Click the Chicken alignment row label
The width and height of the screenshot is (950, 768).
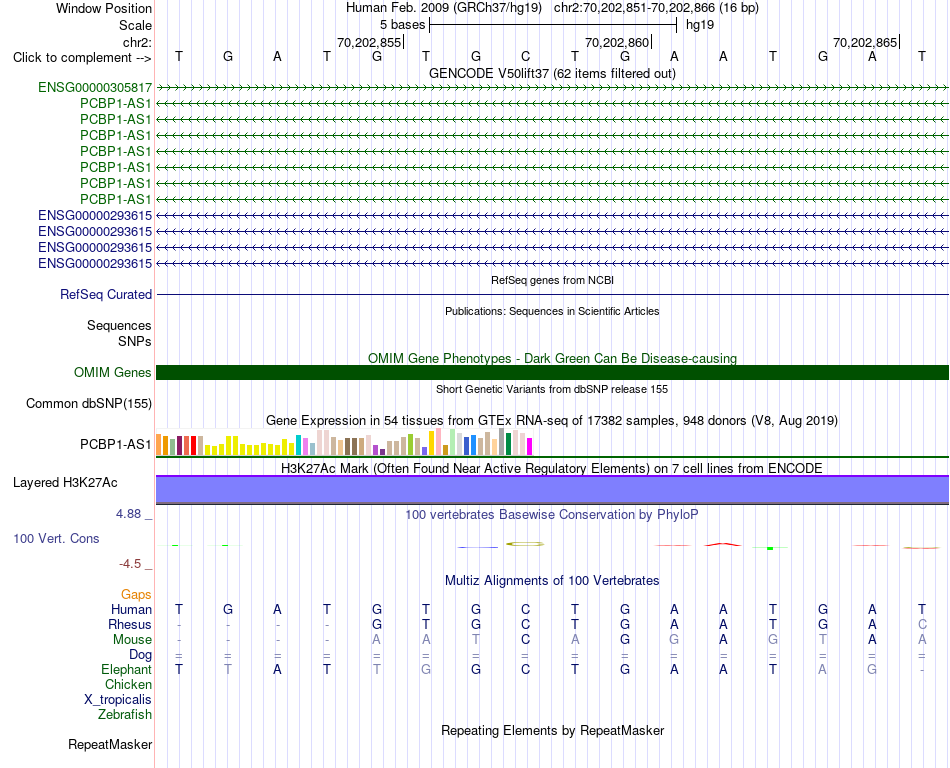click(128, 684)
